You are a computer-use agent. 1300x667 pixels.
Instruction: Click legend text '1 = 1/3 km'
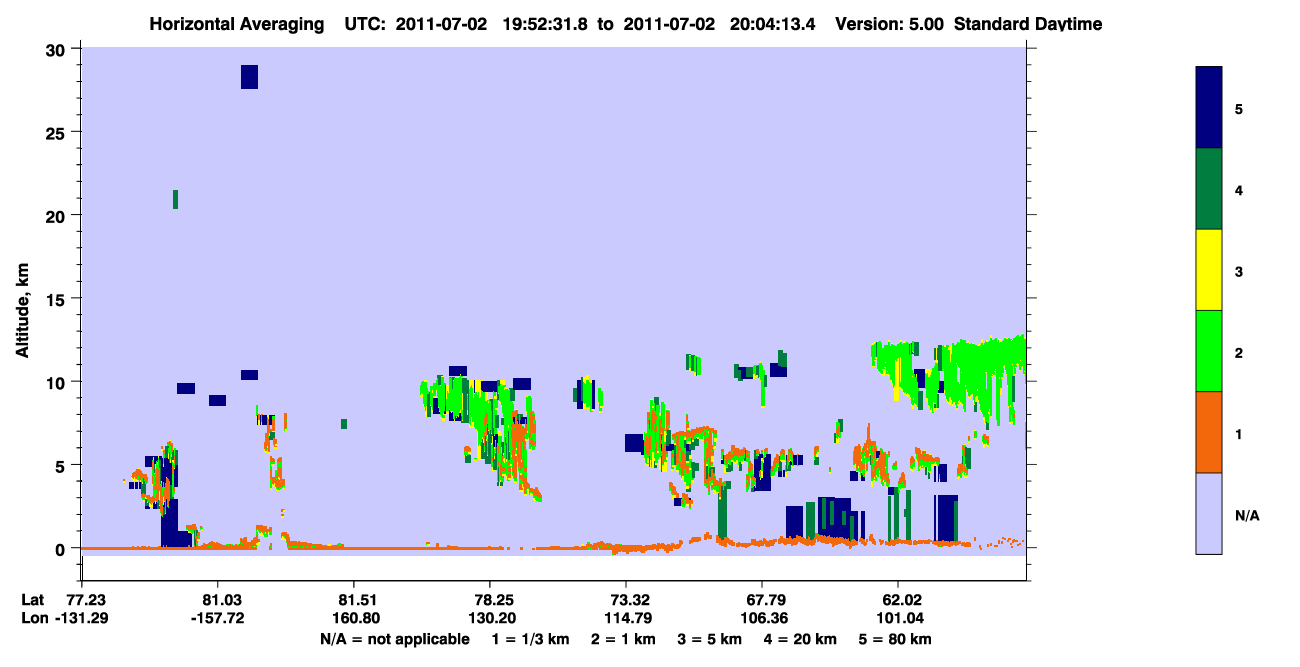529,639
